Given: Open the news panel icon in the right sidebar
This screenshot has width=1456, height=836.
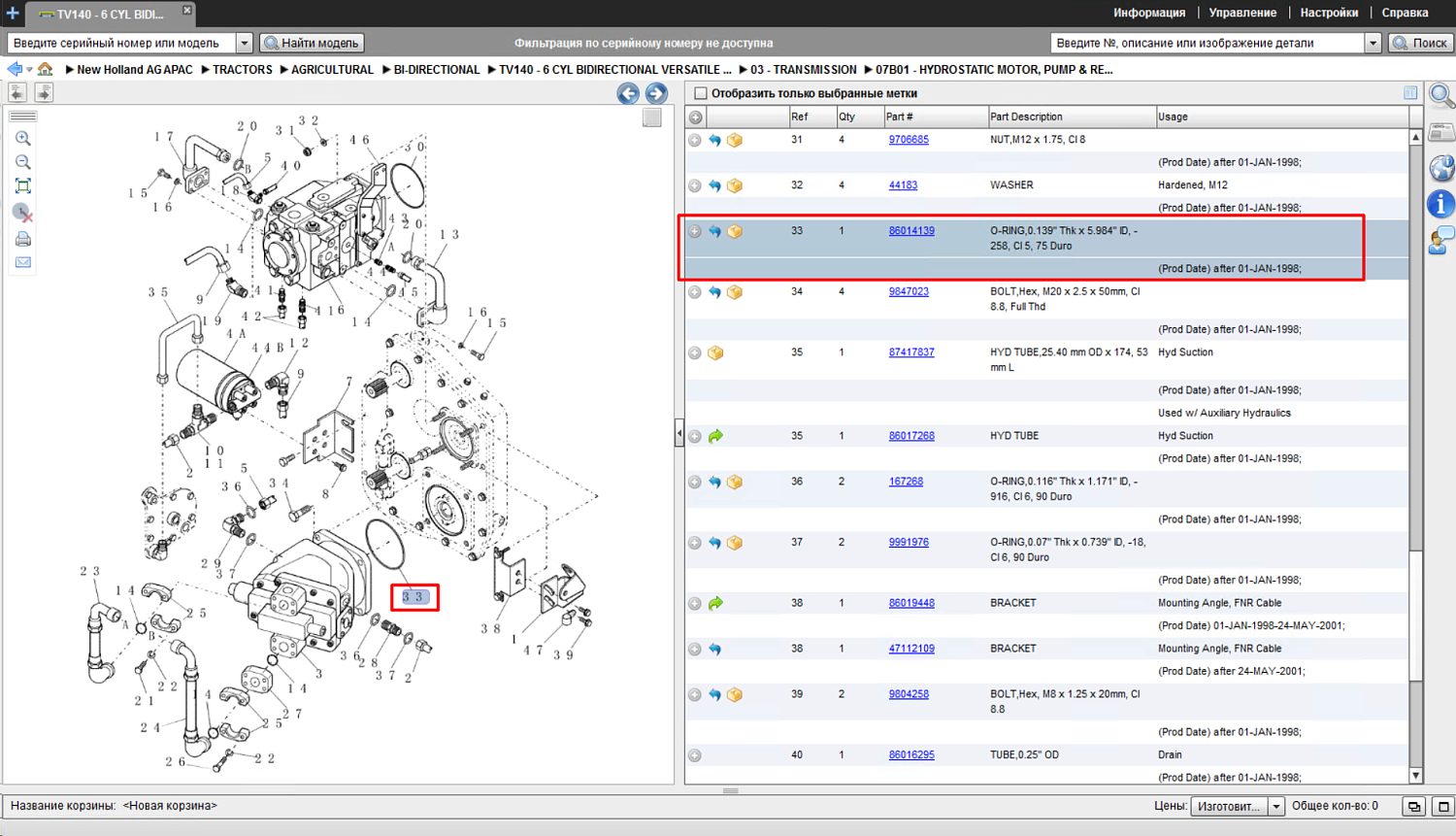Looking at the screenshot, I should (1441, 132).
